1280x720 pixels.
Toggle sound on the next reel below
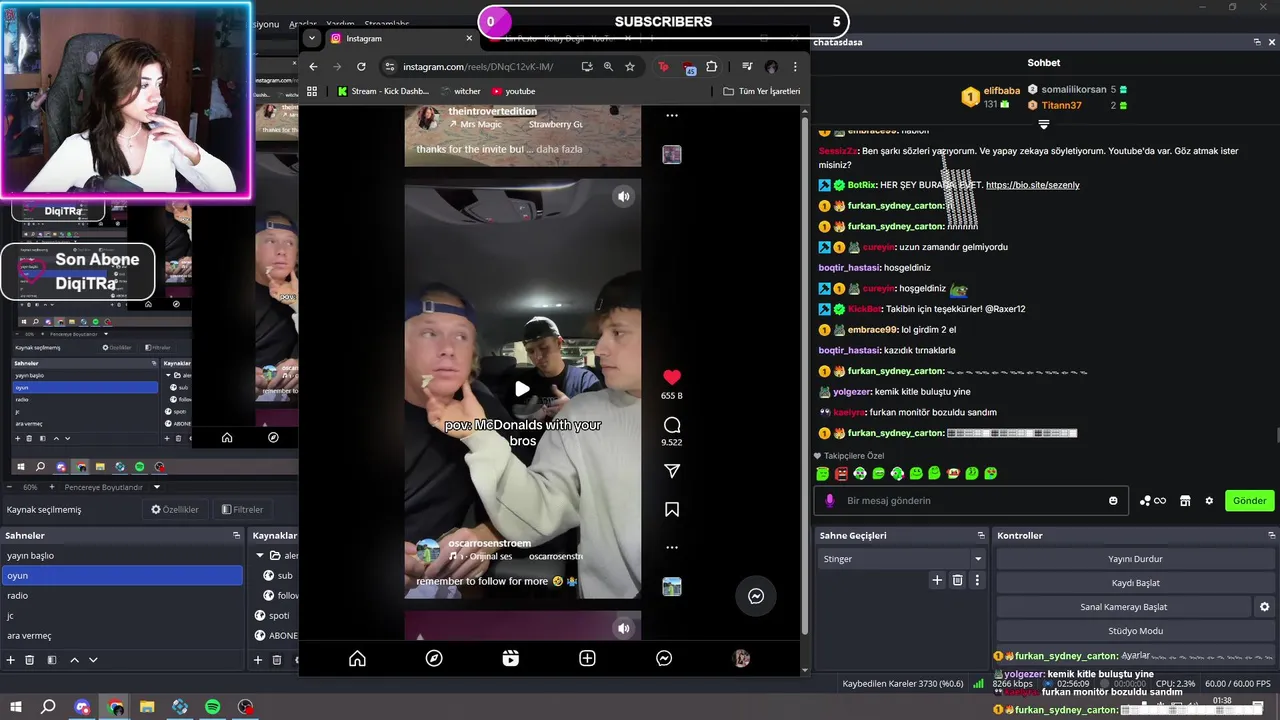coord(623,628)
